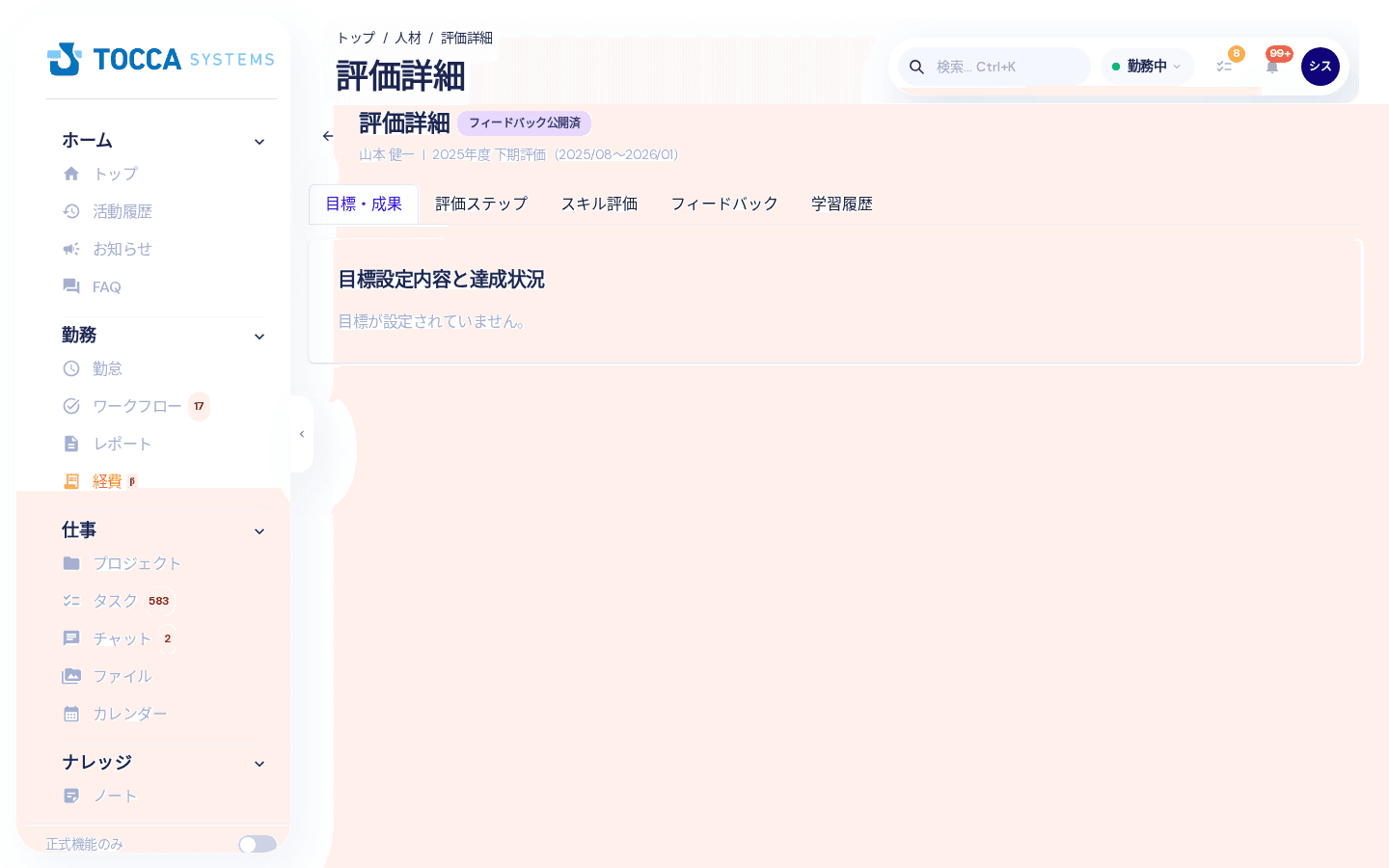Click the 検索 search field
The height and width of the screenshot is (868, 1389).
pyautogui.click(x=994, y=67)
